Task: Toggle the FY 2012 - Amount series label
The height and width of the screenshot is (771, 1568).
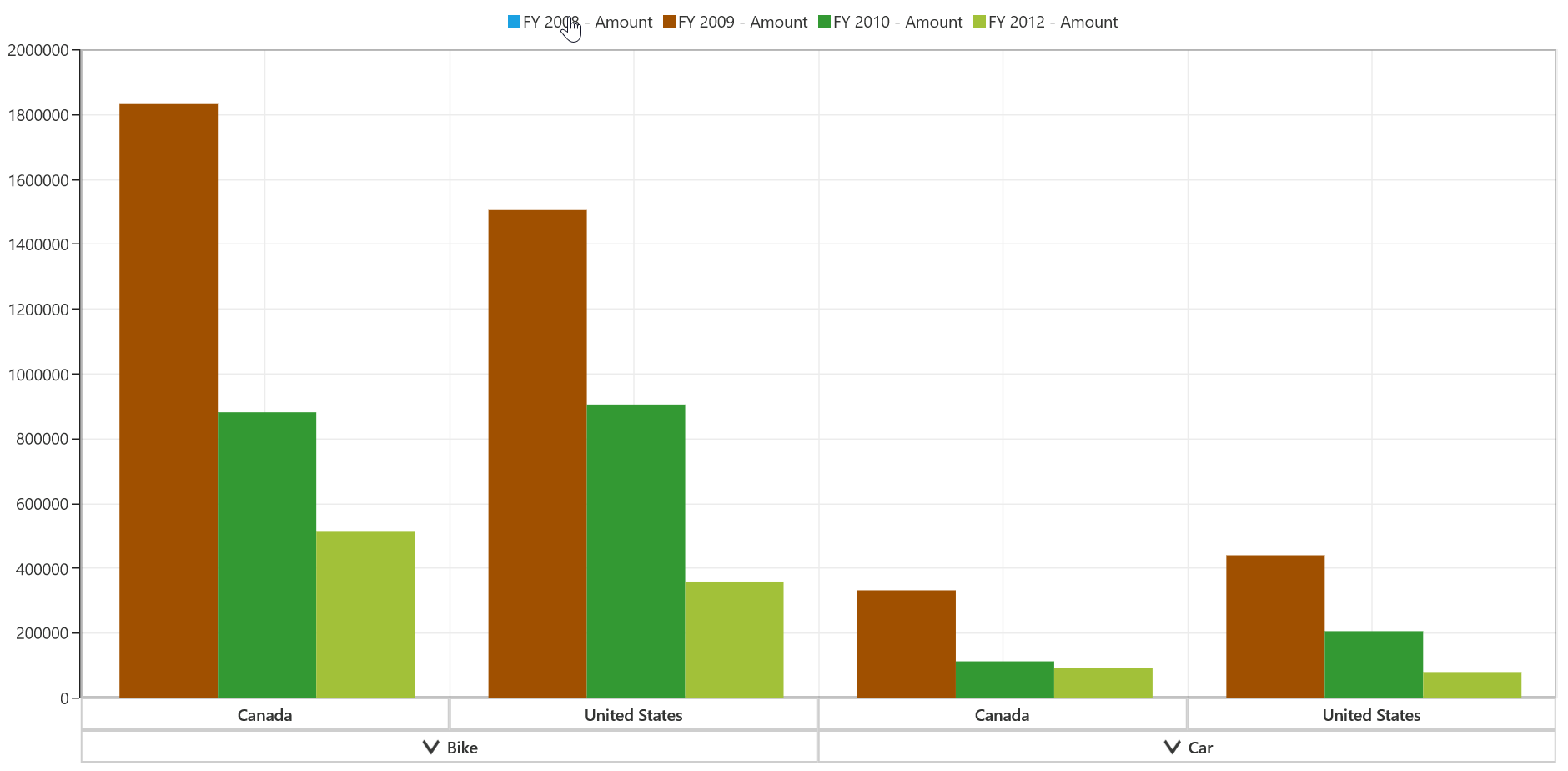Action: (x=1053, y=23)
